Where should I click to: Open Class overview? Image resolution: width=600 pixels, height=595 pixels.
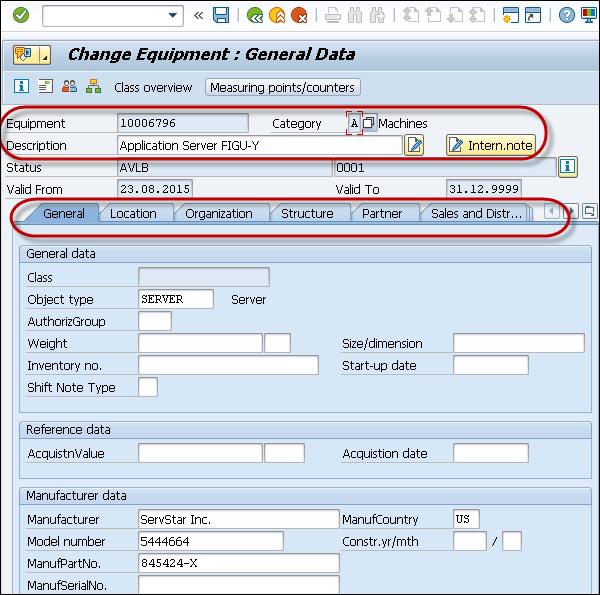[153, 88]
